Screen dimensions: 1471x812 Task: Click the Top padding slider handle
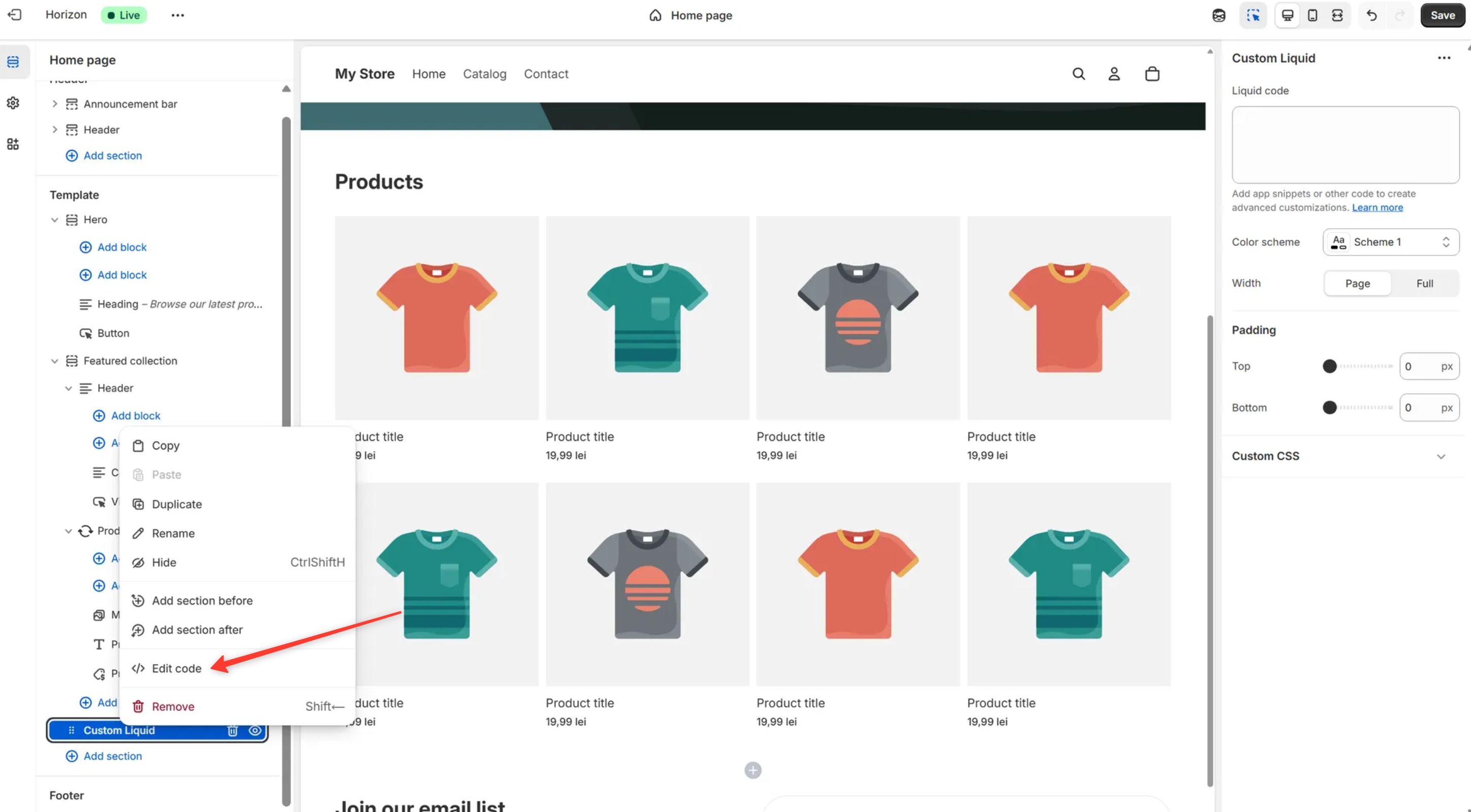click(1329, 366)
